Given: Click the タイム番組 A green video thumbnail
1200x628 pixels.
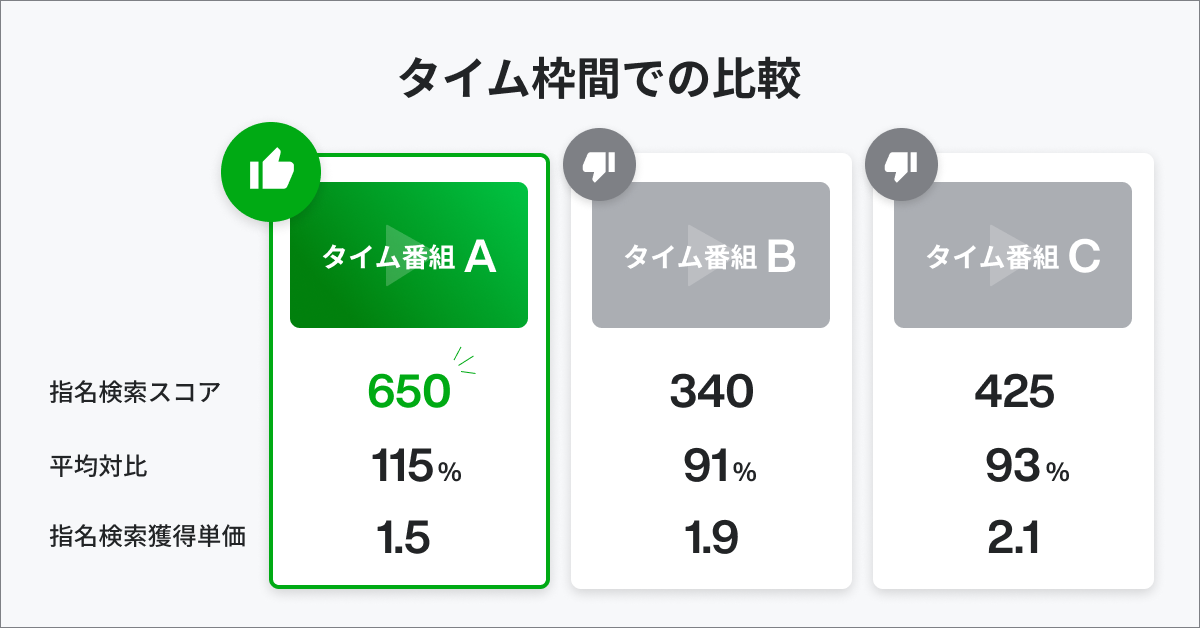Looking at the screenshot, I should 409,255.
